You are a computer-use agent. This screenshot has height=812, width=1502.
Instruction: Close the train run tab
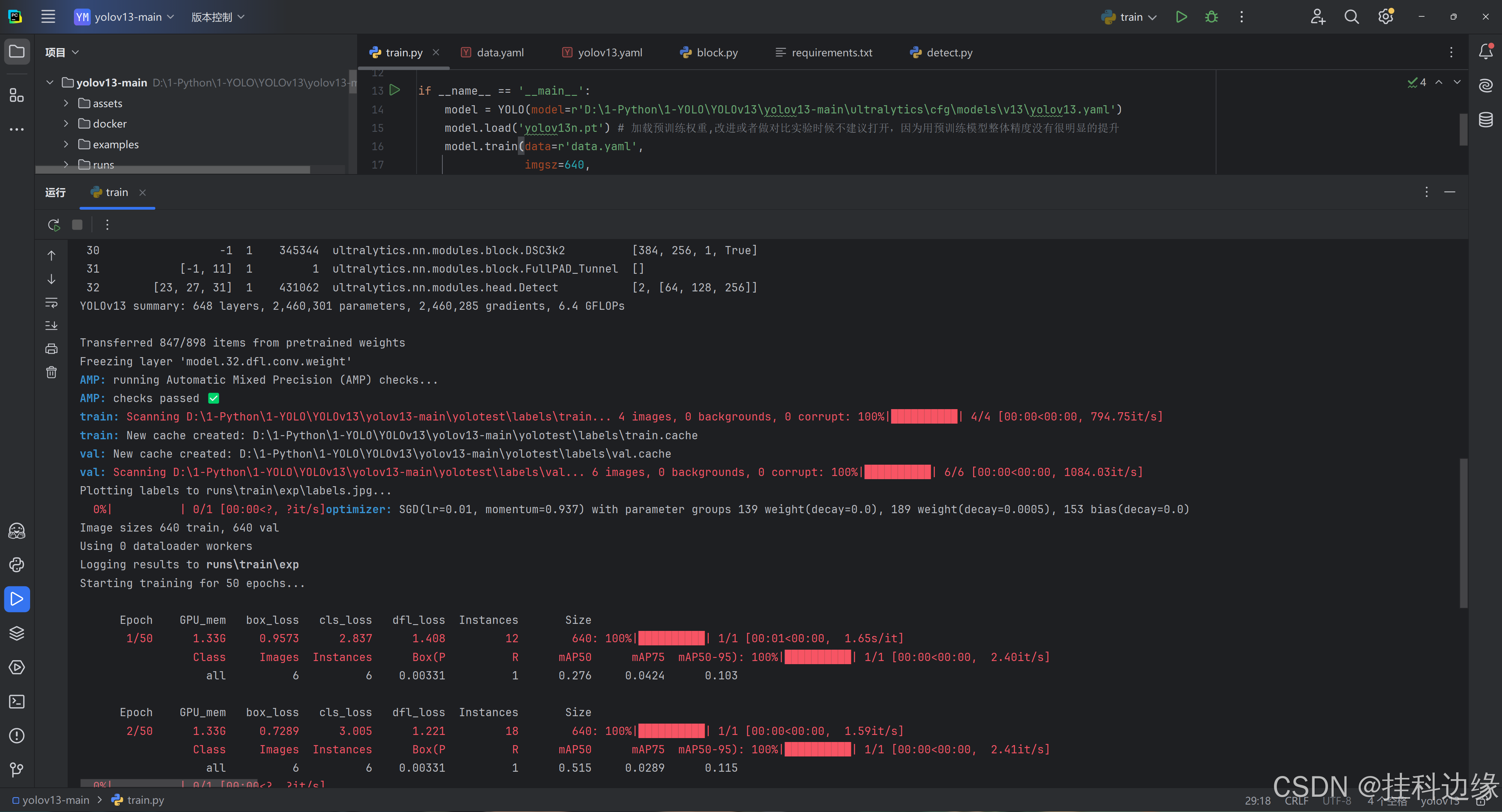pos(142,192)
